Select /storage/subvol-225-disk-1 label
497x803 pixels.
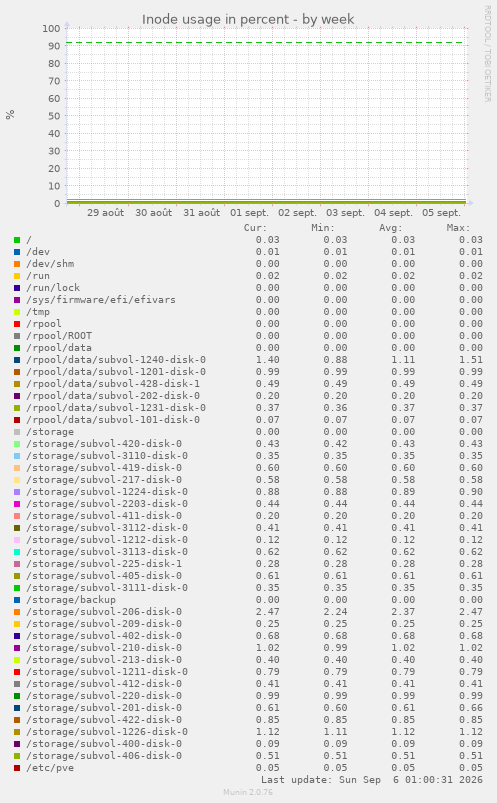pyautogui.click(x=104, y=564)
